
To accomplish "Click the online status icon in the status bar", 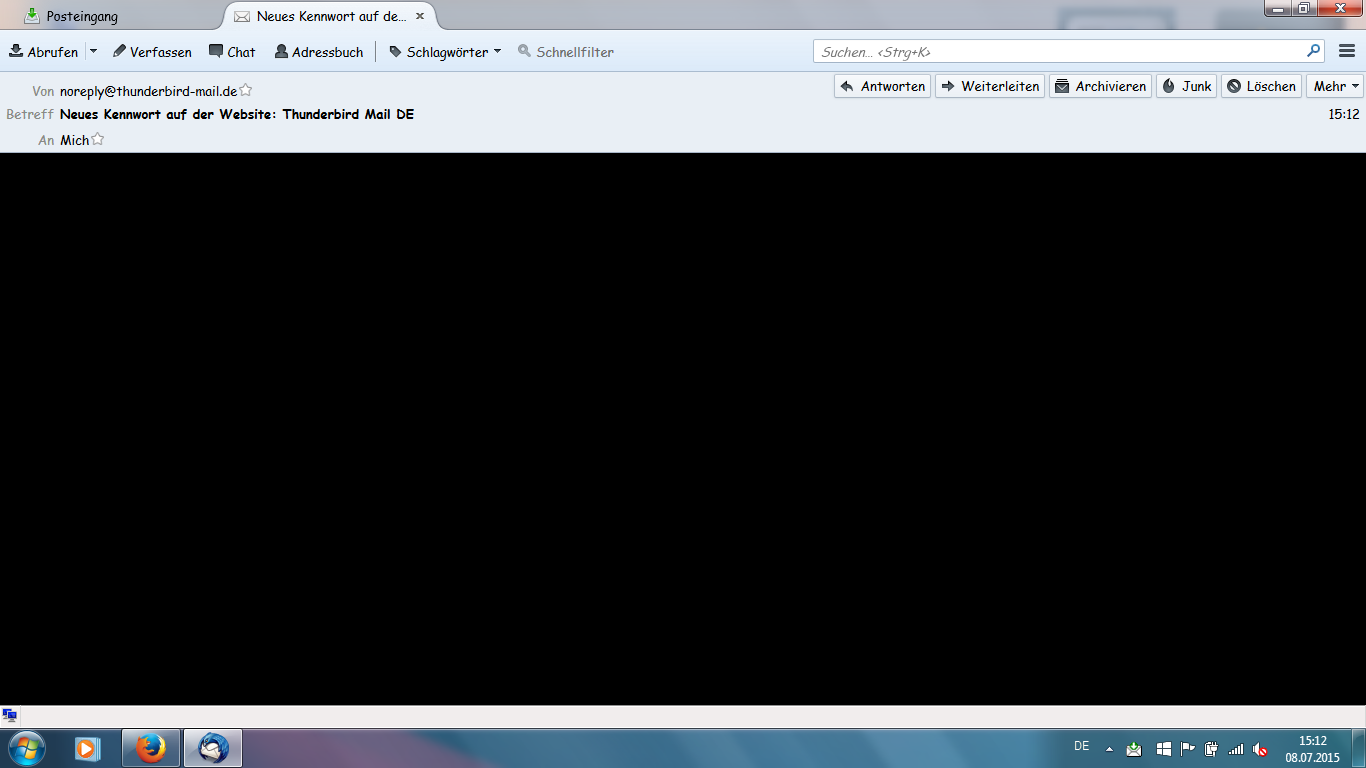I will [10, 716].
